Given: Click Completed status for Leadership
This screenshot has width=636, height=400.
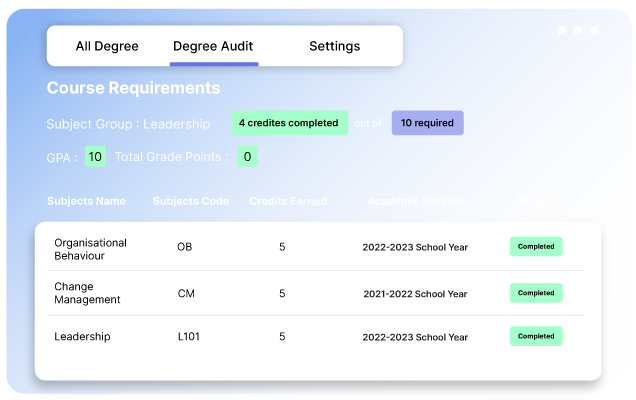Looking at the screenshot, I should click(x=536, y=337).
